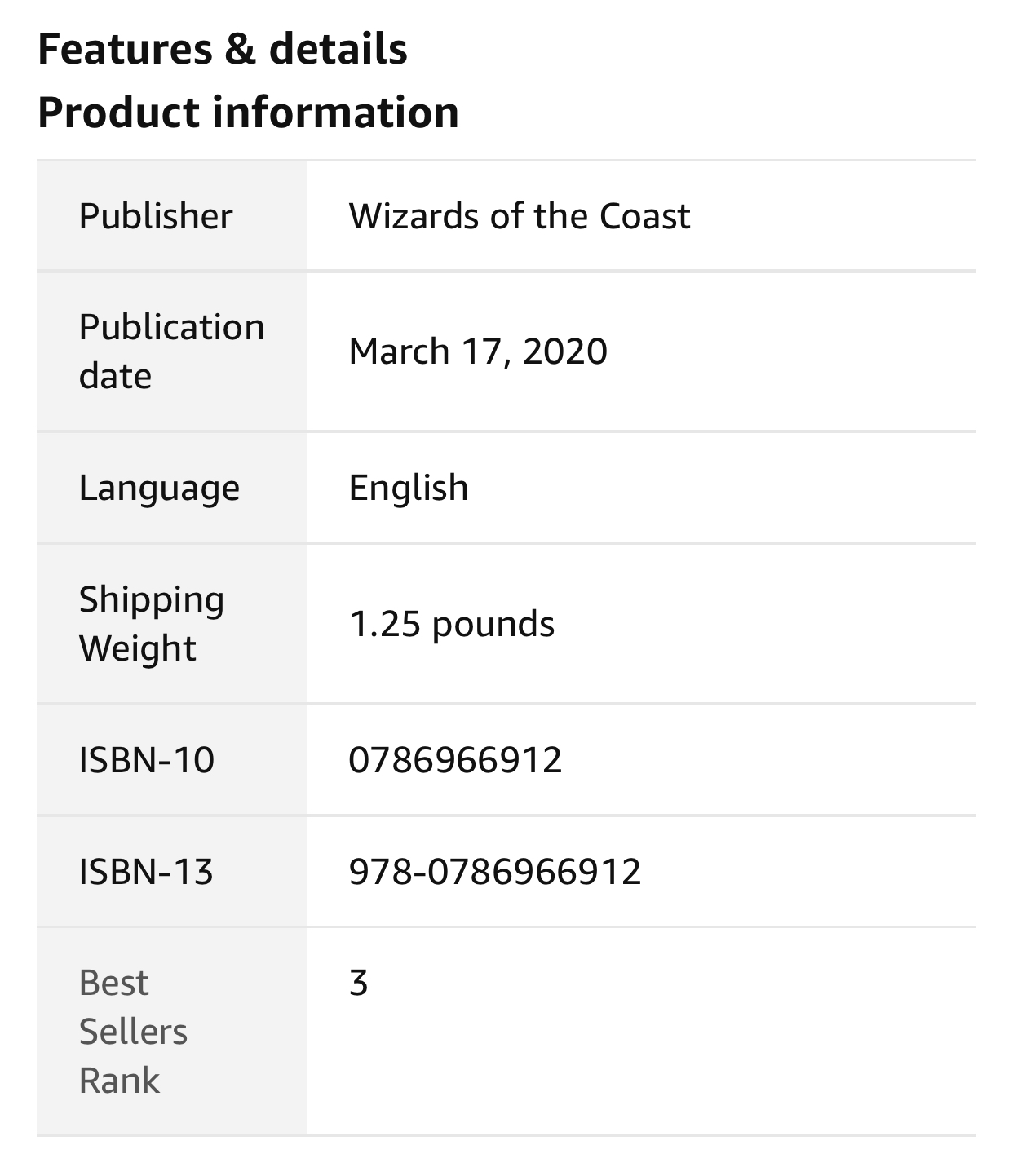Click the Language label cell
The image size is (1013, 1176).
tap(172, 488)
